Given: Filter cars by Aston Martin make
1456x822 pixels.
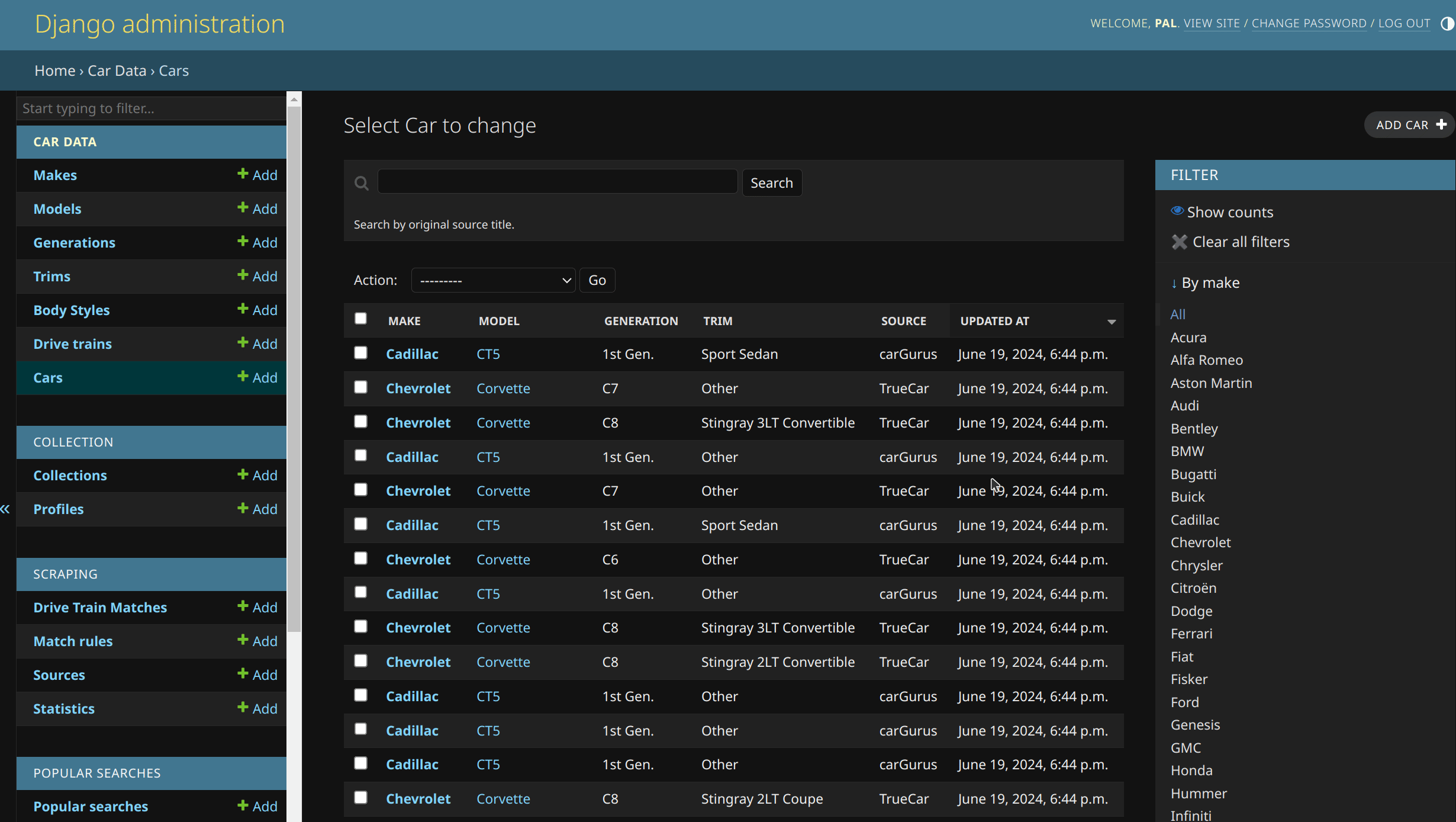Looking at the screenshot, I should click(1211, 383).
